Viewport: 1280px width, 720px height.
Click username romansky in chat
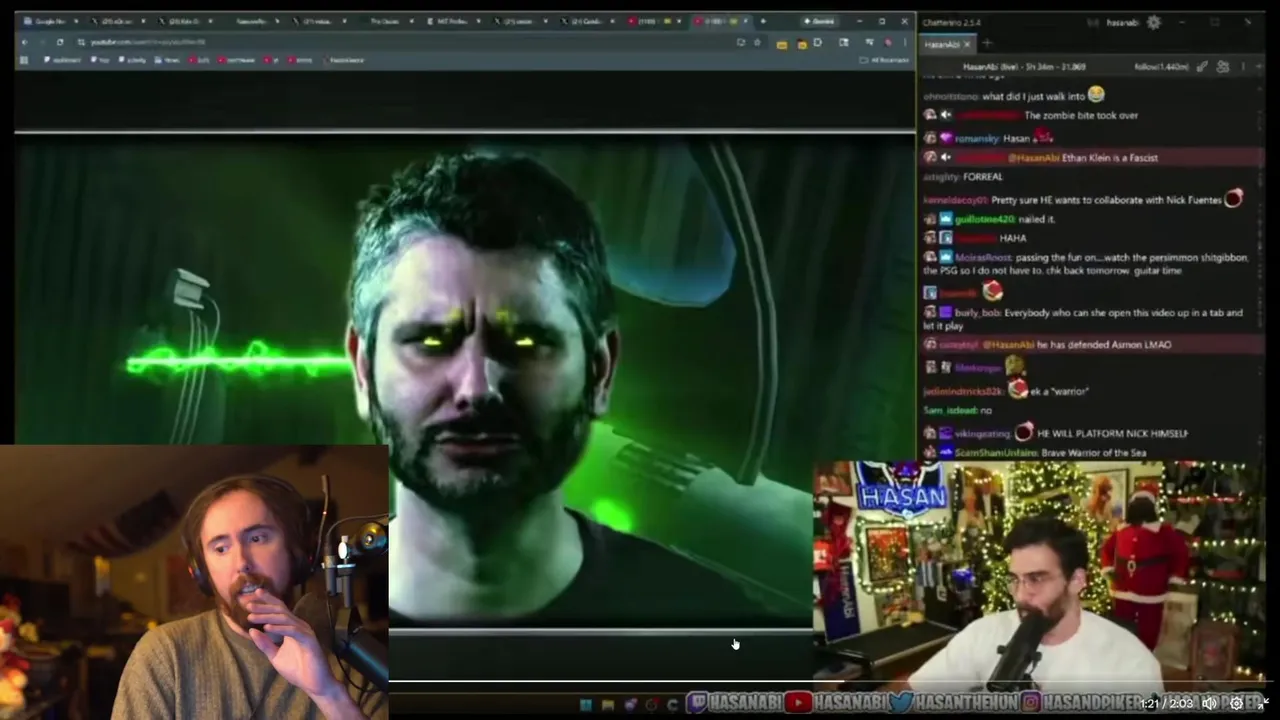[x=977, y=139]
